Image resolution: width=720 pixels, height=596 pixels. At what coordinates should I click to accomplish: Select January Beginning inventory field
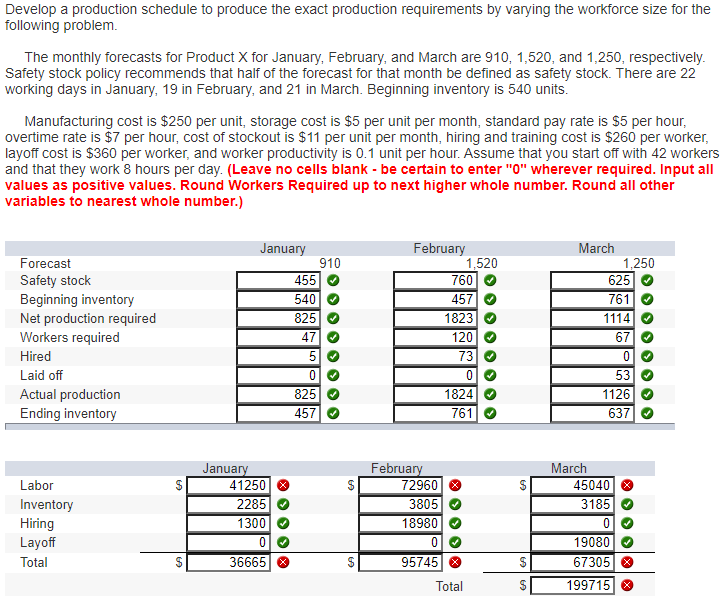(279, 299)
